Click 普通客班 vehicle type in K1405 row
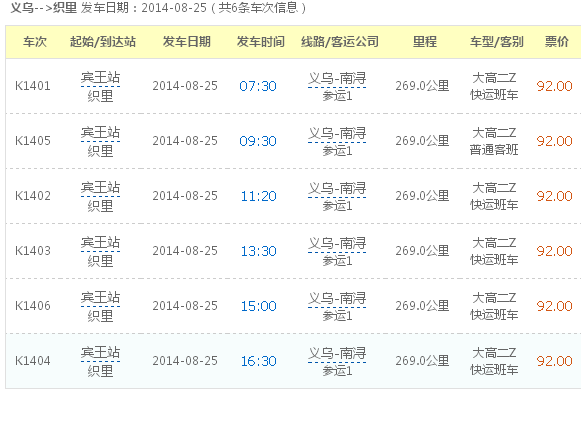 pyautogui.click(x=494, y=150)
